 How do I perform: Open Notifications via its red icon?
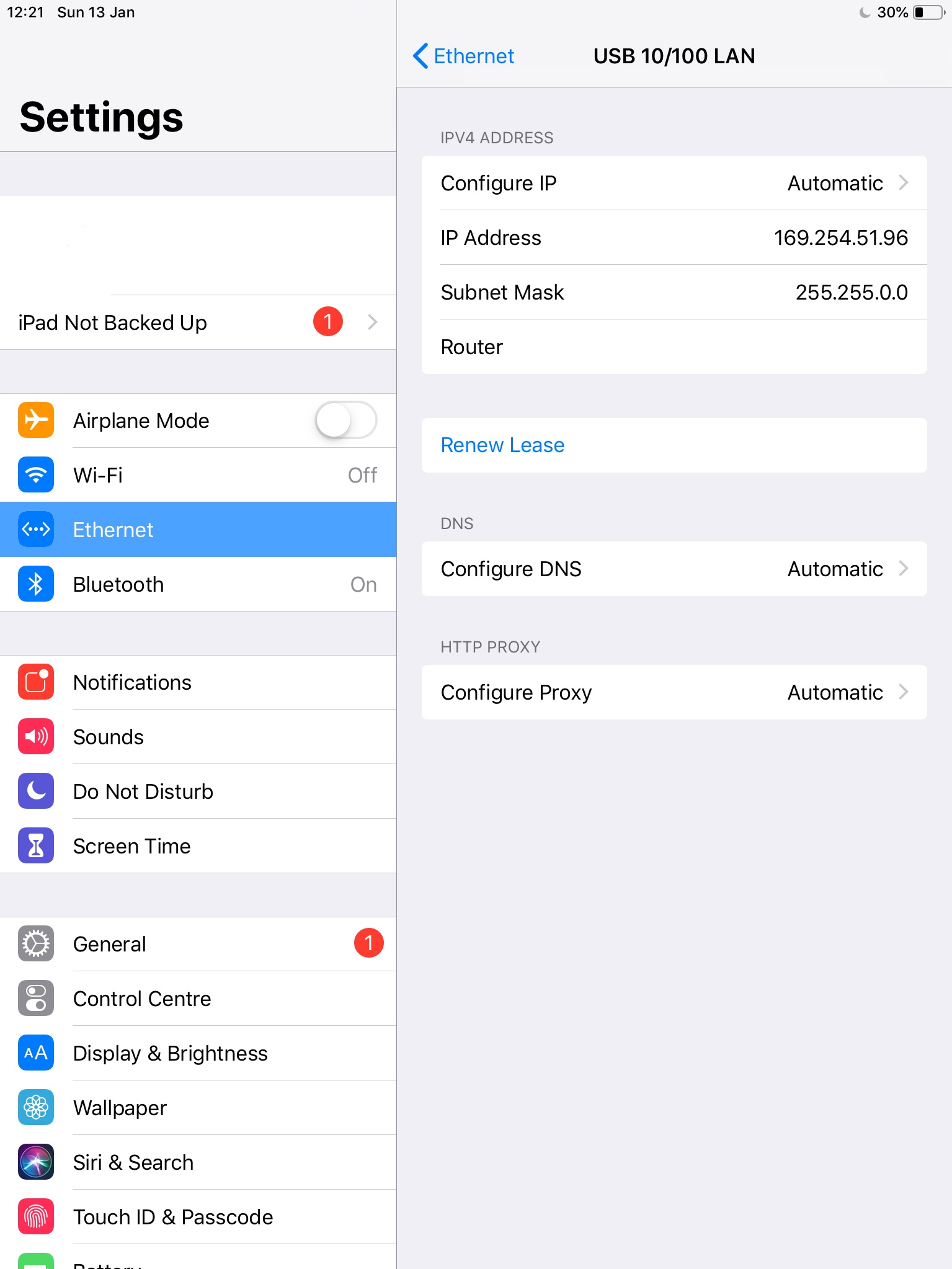(36, 682)
